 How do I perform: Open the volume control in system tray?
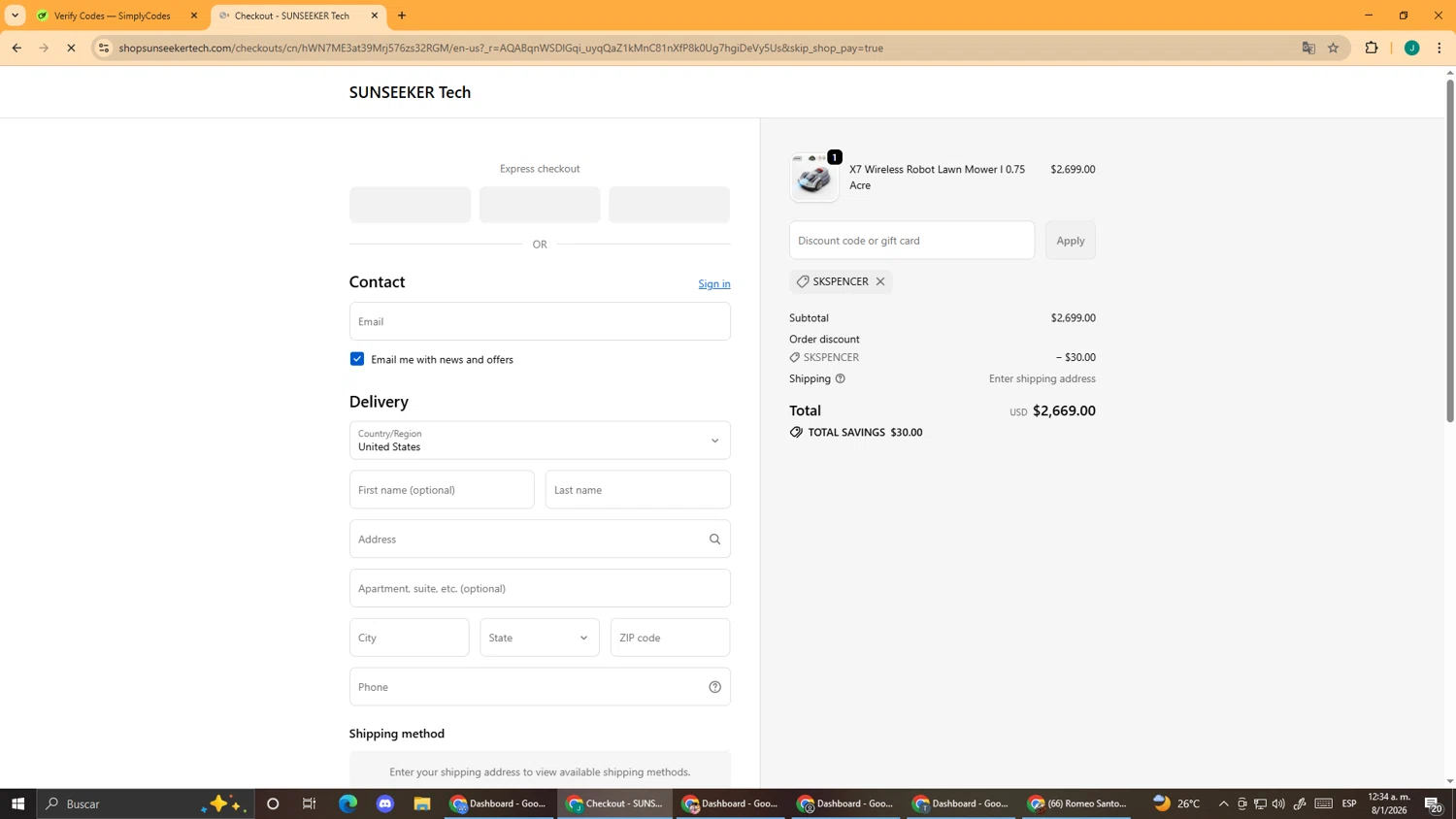(1278, 803)
